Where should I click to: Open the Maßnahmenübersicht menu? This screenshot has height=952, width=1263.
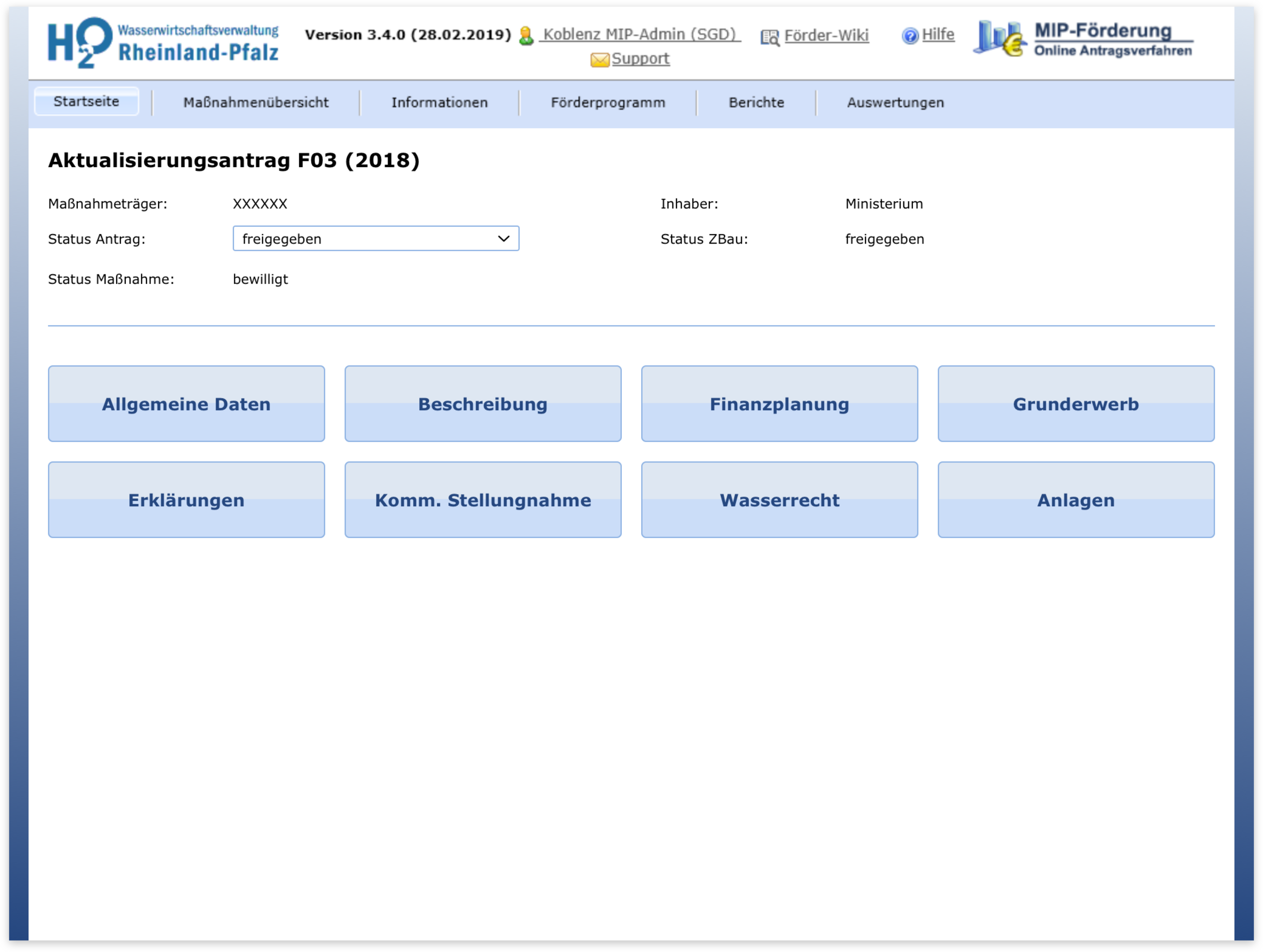(x=256, y=103)
